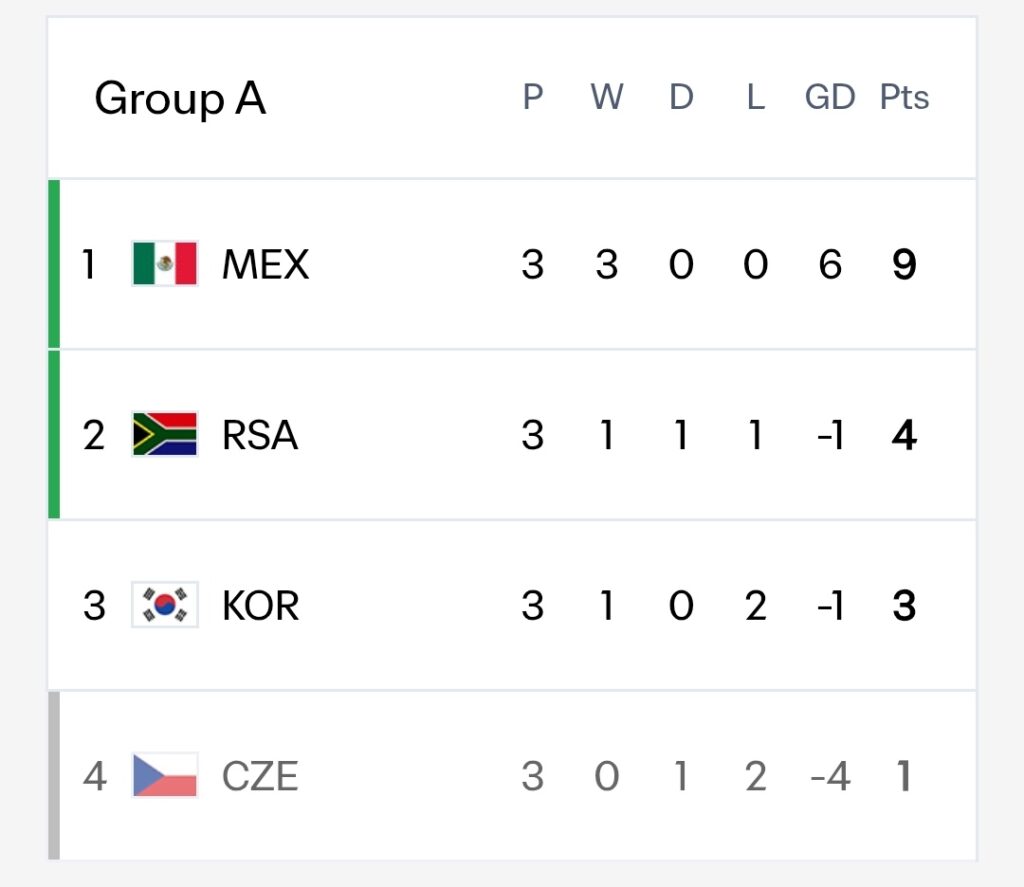Image resolution: width=1024 pixels, height=887 pixels.
Task: Click the Mexico flag icon
Action: point(165,264)
